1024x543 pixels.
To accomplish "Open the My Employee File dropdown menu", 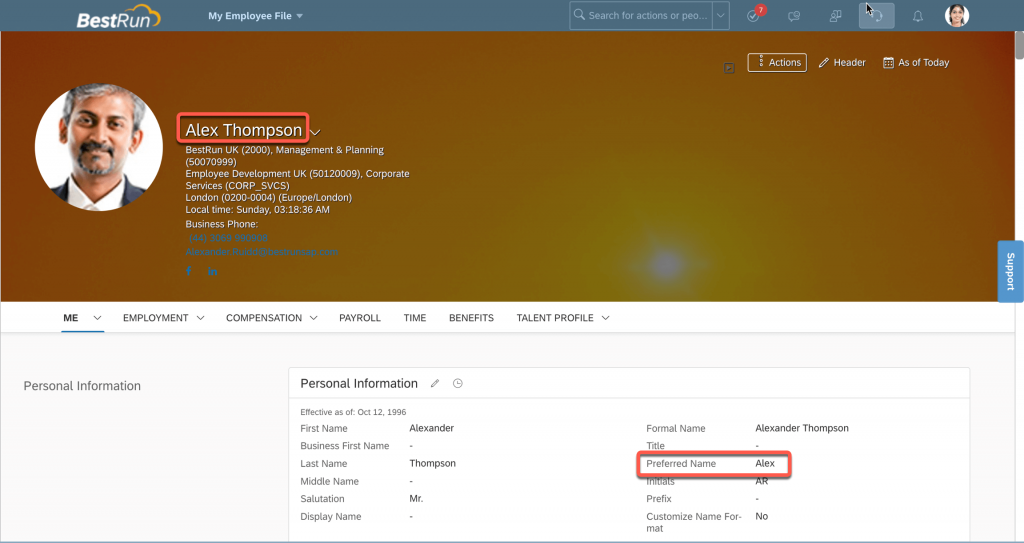I will (255, 16).
